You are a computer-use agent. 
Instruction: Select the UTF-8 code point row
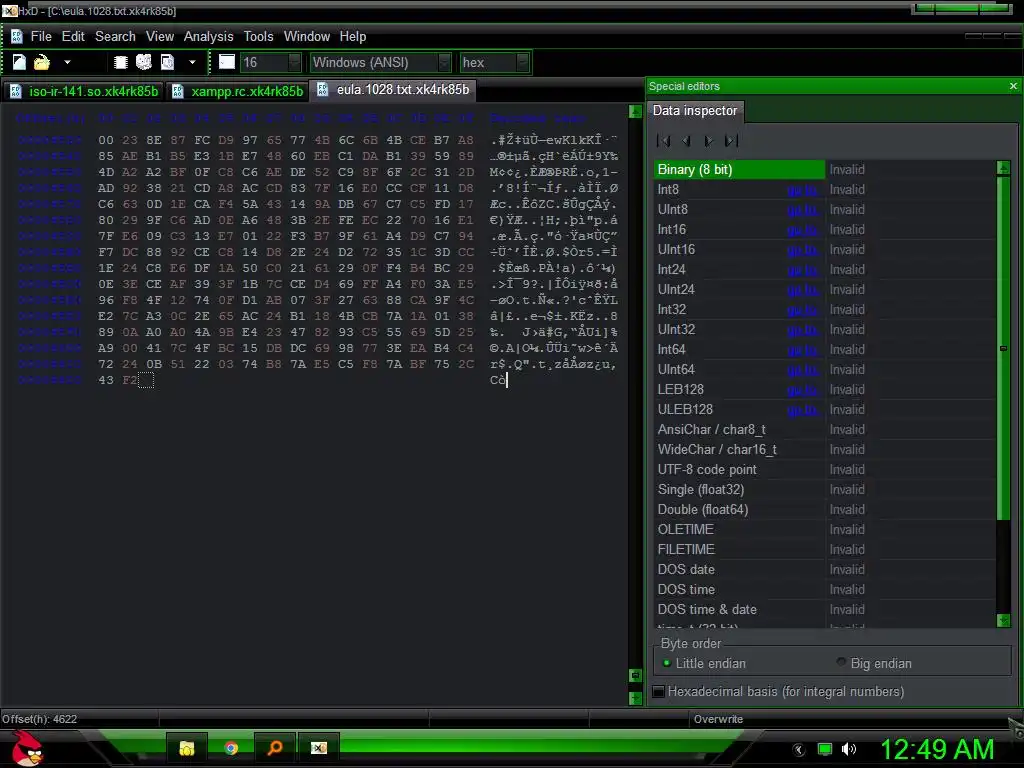(825, 470)
